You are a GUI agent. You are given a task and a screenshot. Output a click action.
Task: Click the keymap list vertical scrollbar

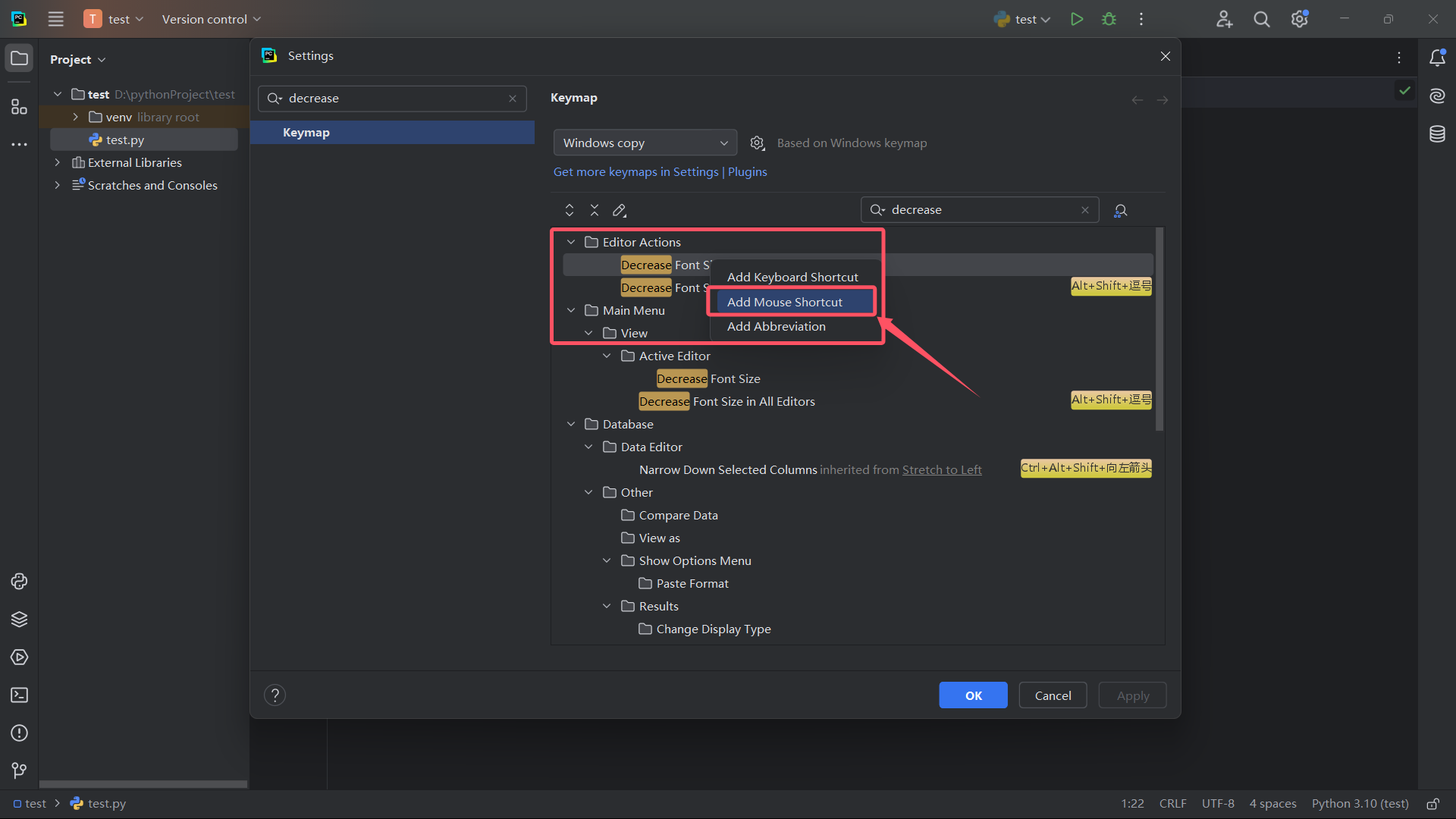click(1159, 330)
